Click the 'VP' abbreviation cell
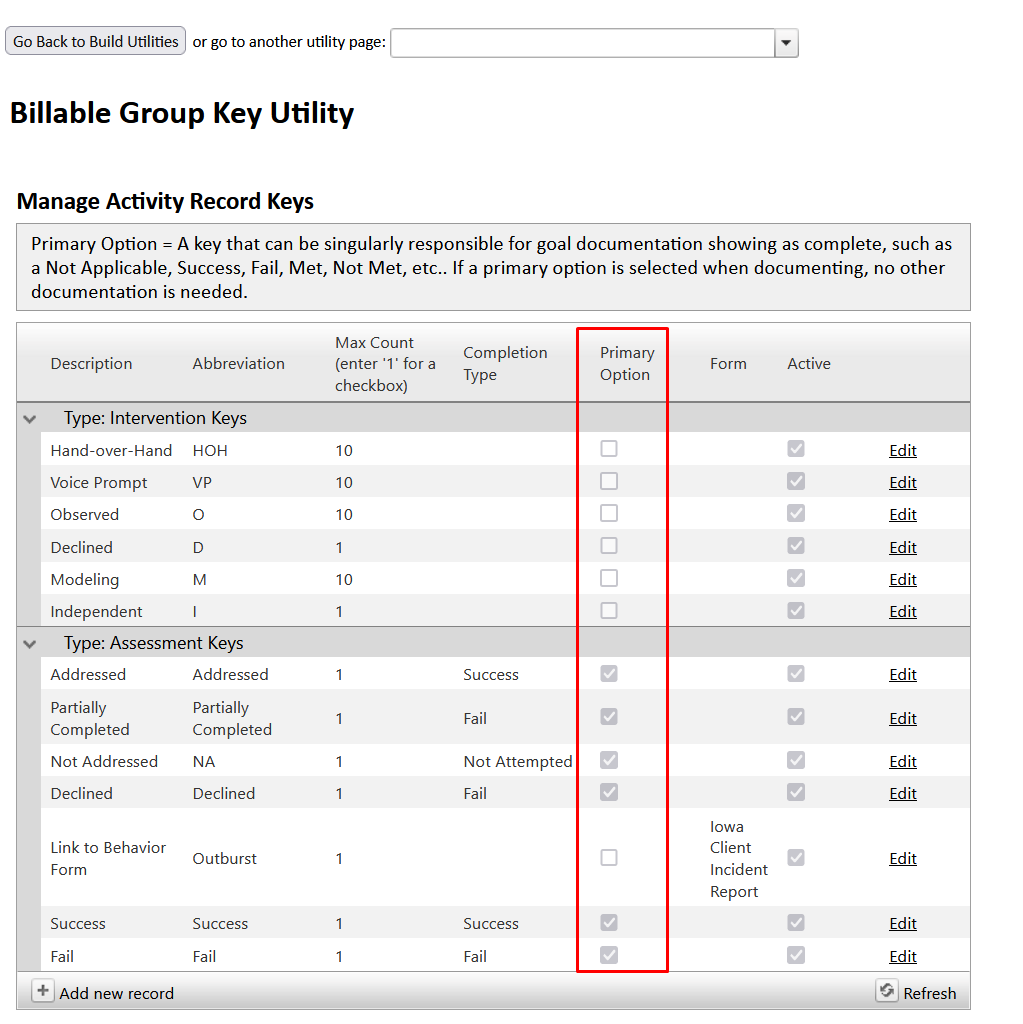Screen dimensions: 1023x1024 coord(202,483)
